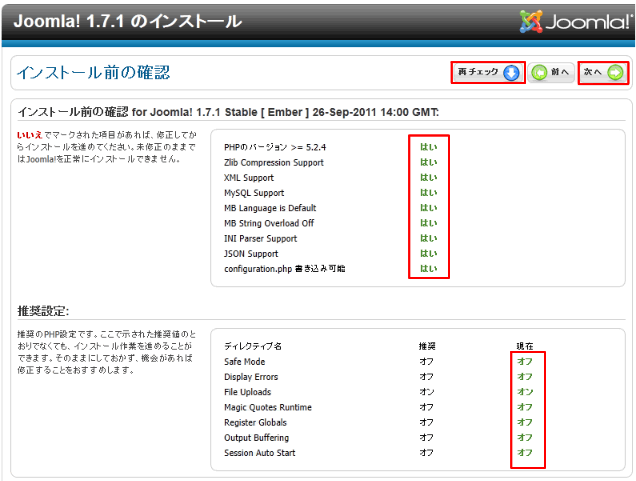
Task: Click the green right arrow icon on 次へ
Action: click(615, 73)
